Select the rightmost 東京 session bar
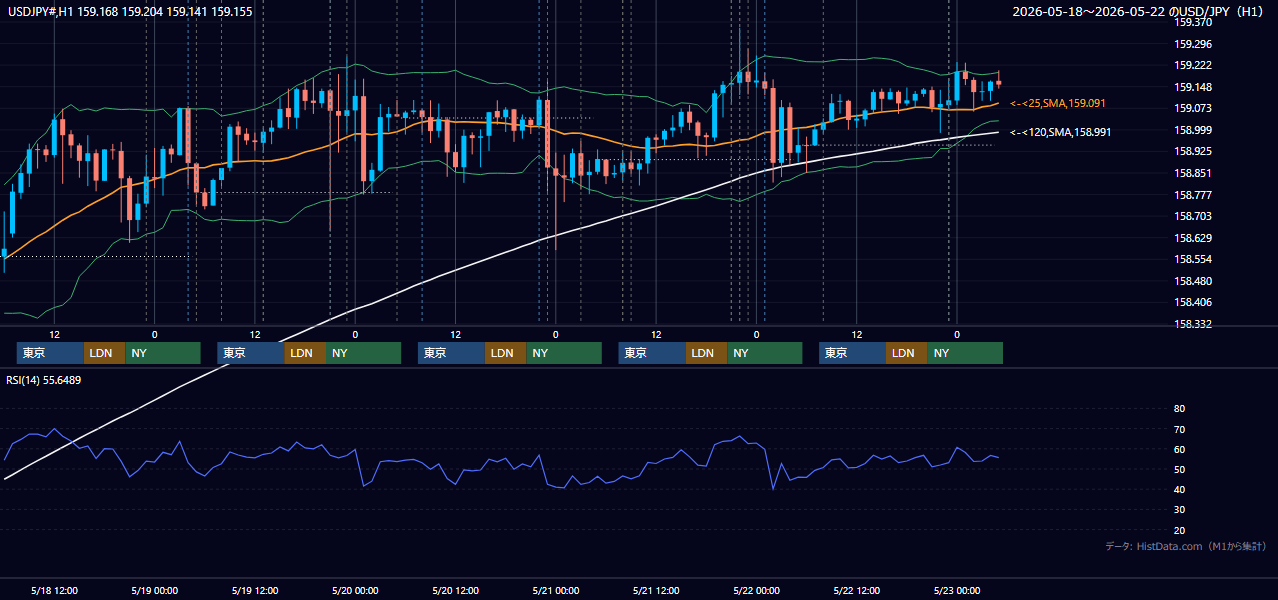The image size is (1278, 600). [x=852, y=353]
